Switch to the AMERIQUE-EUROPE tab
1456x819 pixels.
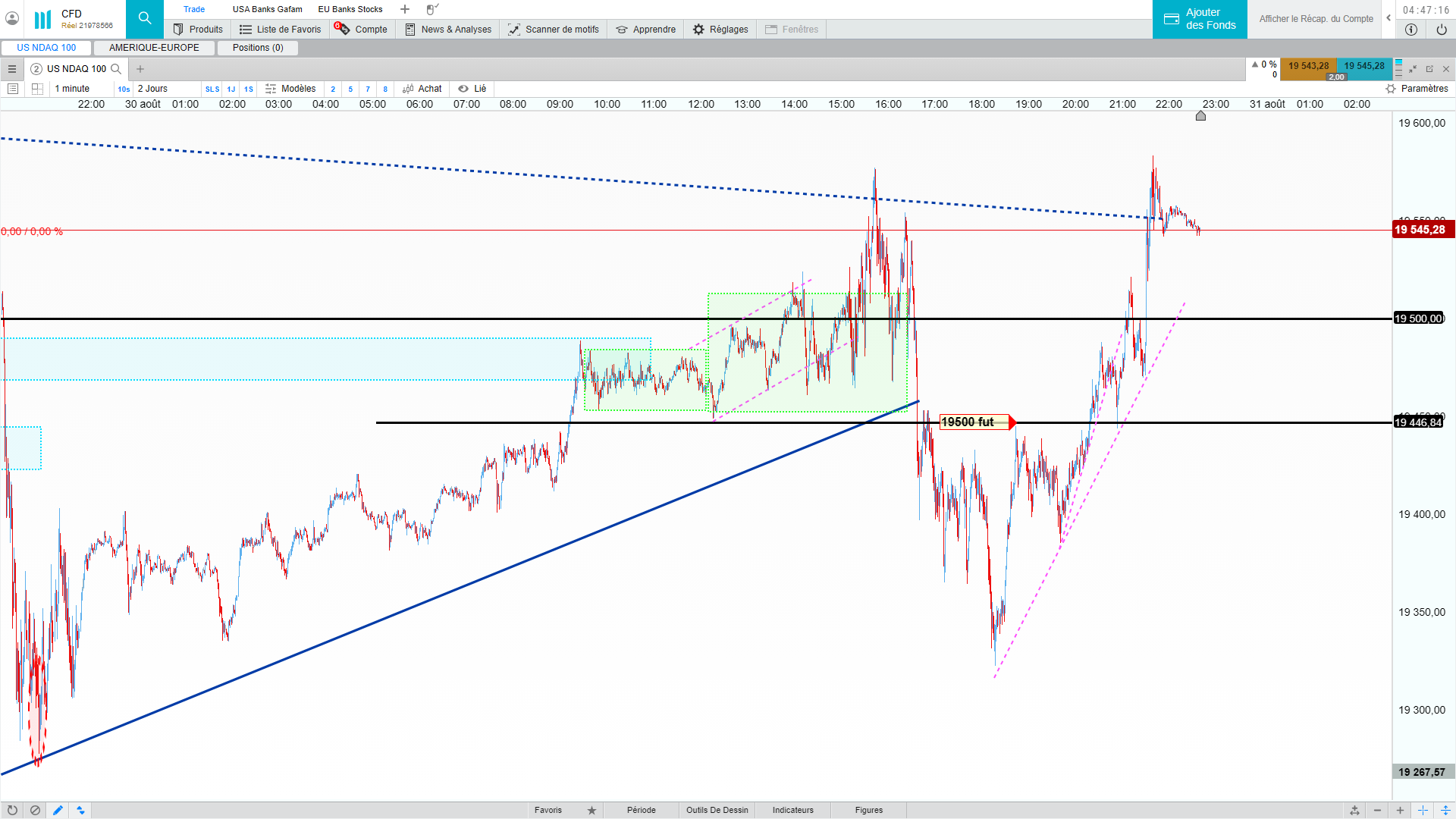(154, 48)
